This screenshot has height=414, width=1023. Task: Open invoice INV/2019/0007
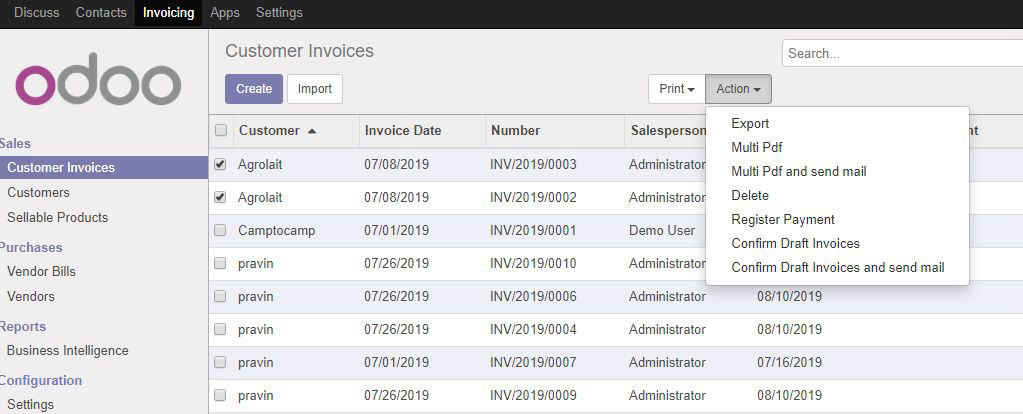click(x=534, y=362)
